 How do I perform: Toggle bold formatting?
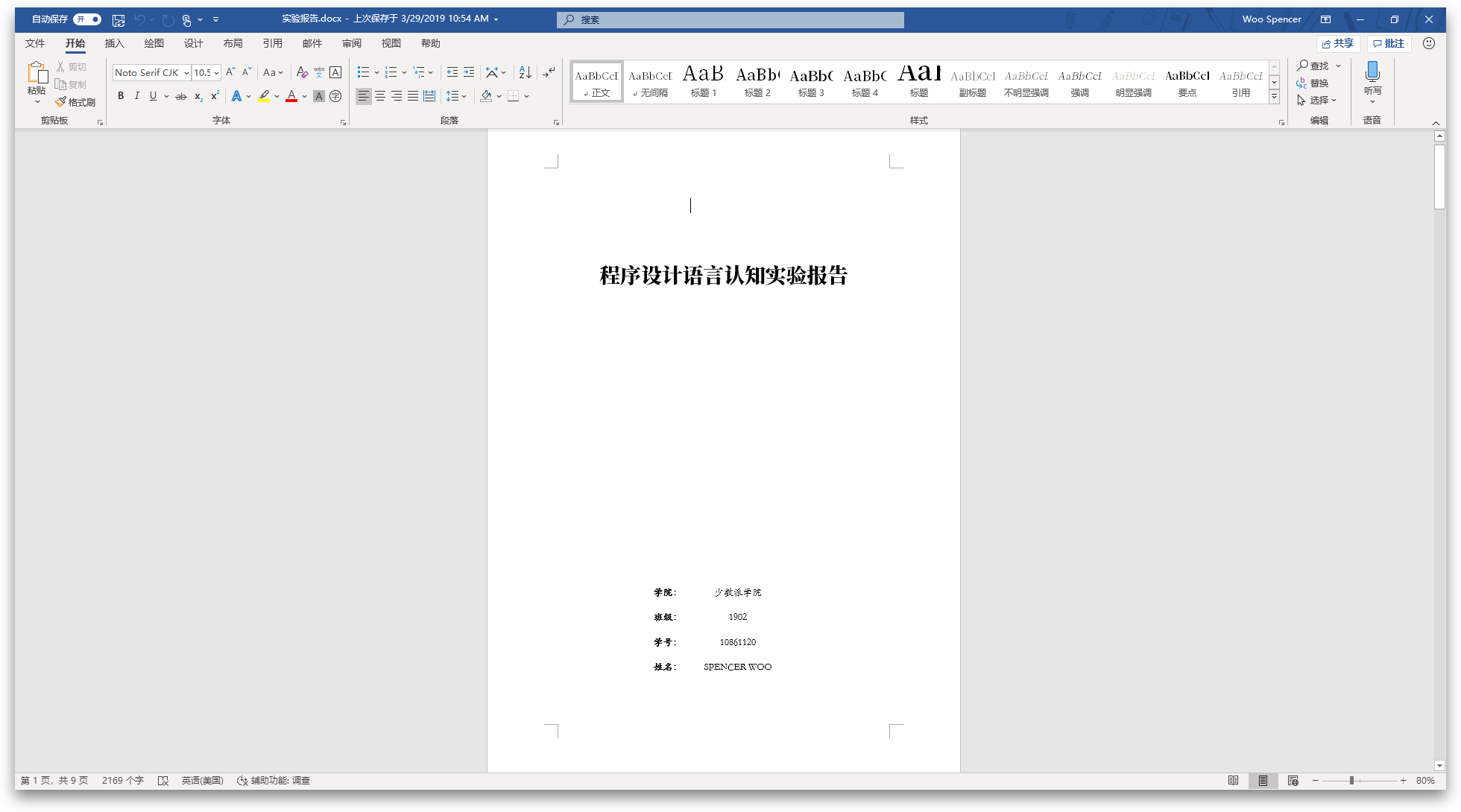(x=121, y=96)
